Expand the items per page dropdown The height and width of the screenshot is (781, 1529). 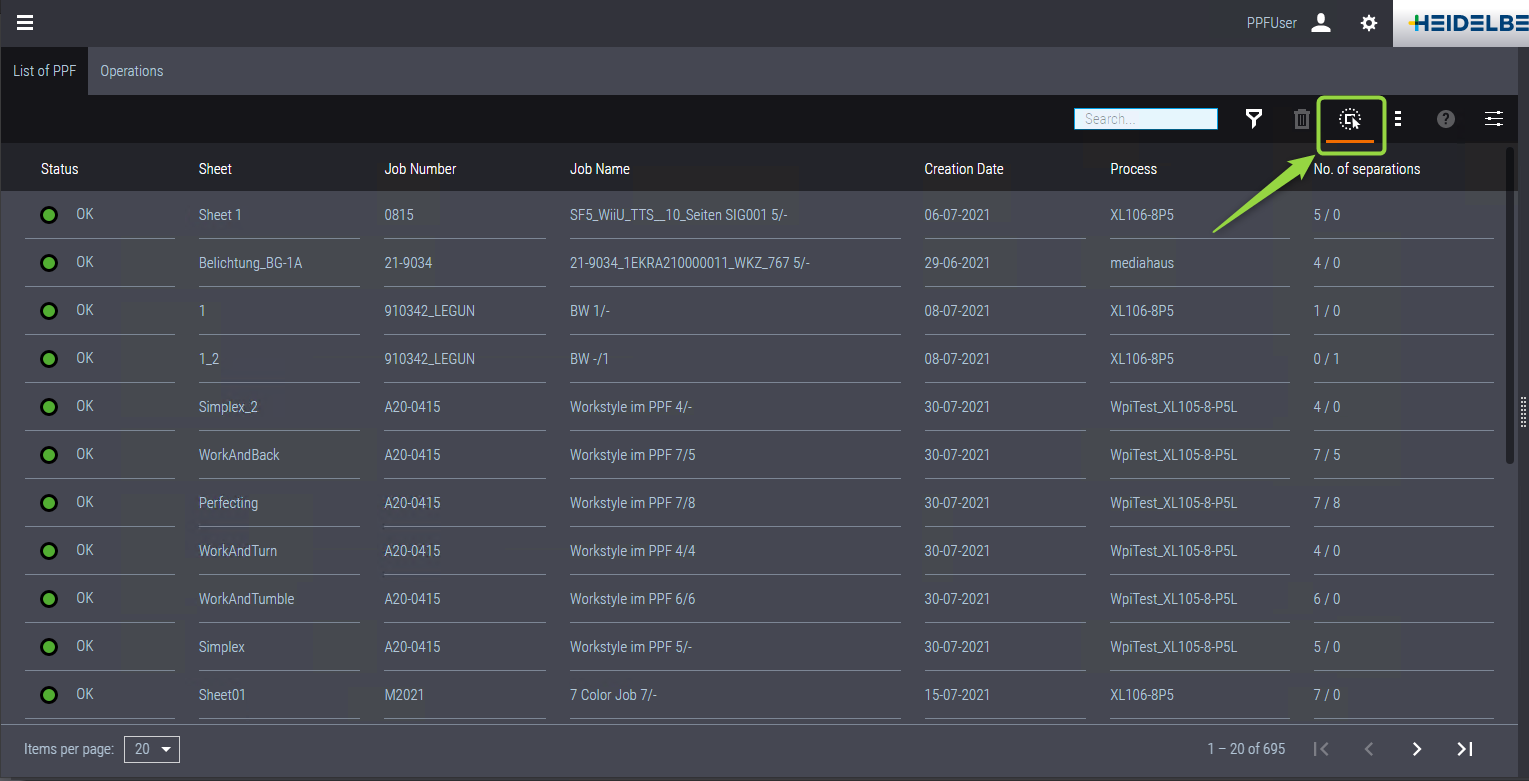tap(152, 749)
